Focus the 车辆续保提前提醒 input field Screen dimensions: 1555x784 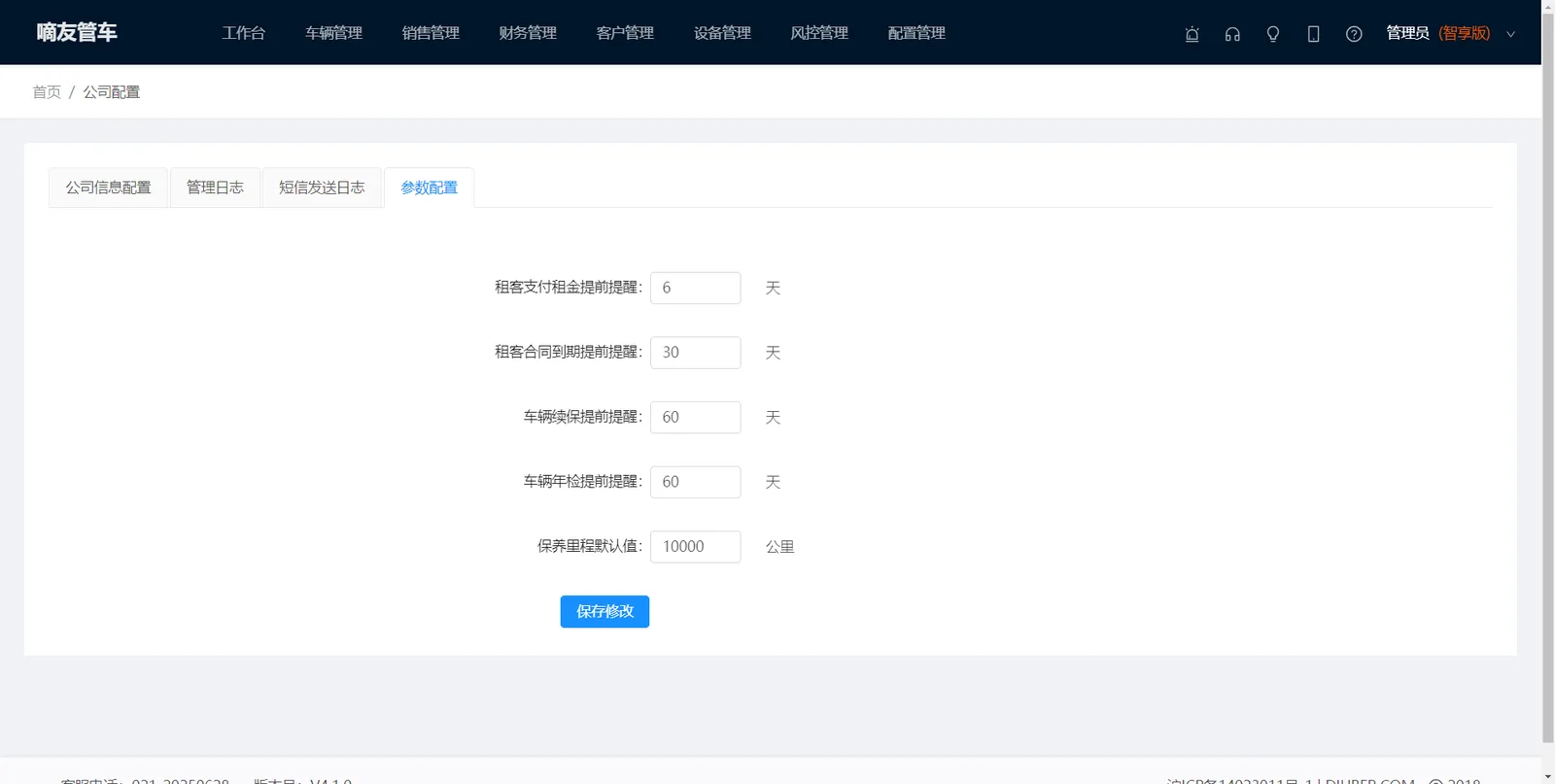click(x=695, y=417)
